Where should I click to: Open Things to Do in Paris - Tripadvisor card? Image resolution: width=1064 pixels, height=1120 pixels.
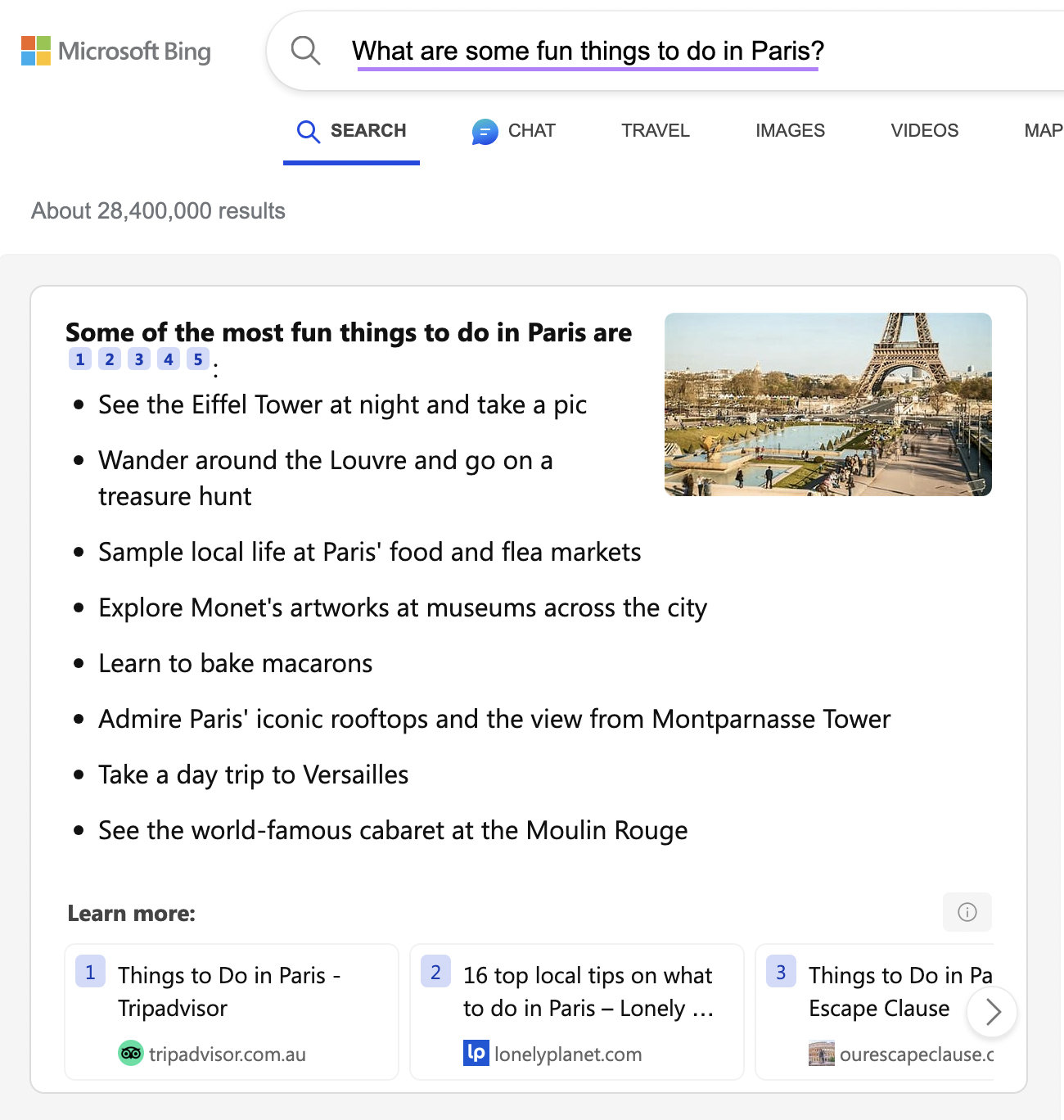(232, 1012)
